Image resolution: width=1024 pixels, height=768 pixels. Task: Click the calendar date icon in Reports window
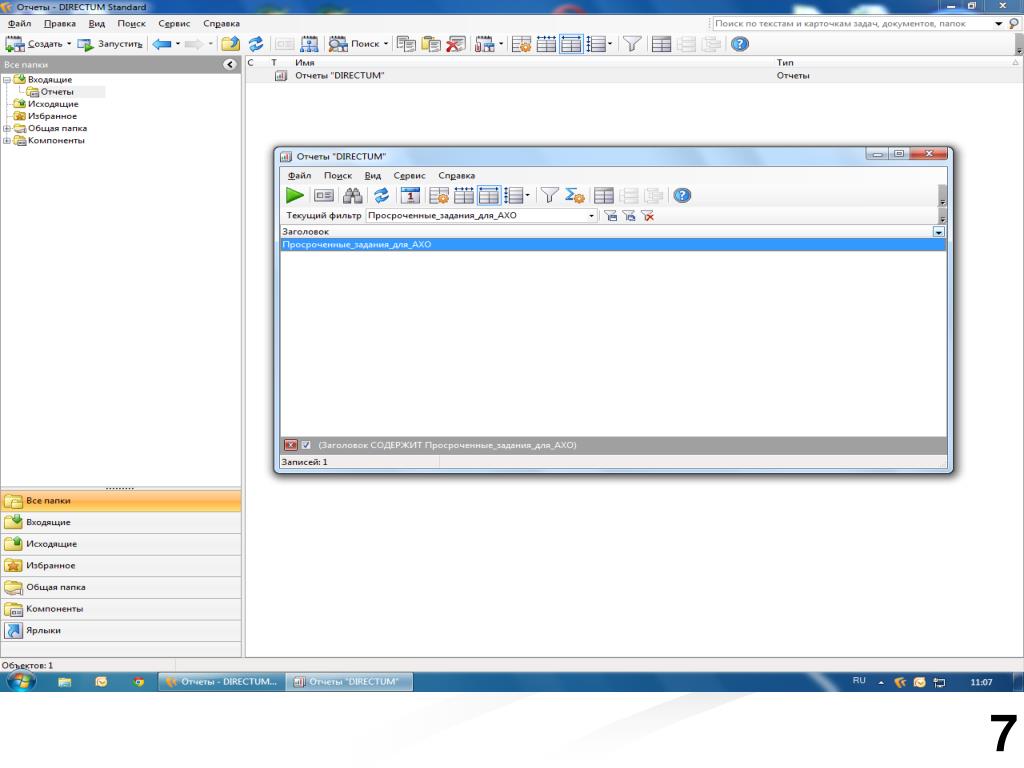coord(410,195)
